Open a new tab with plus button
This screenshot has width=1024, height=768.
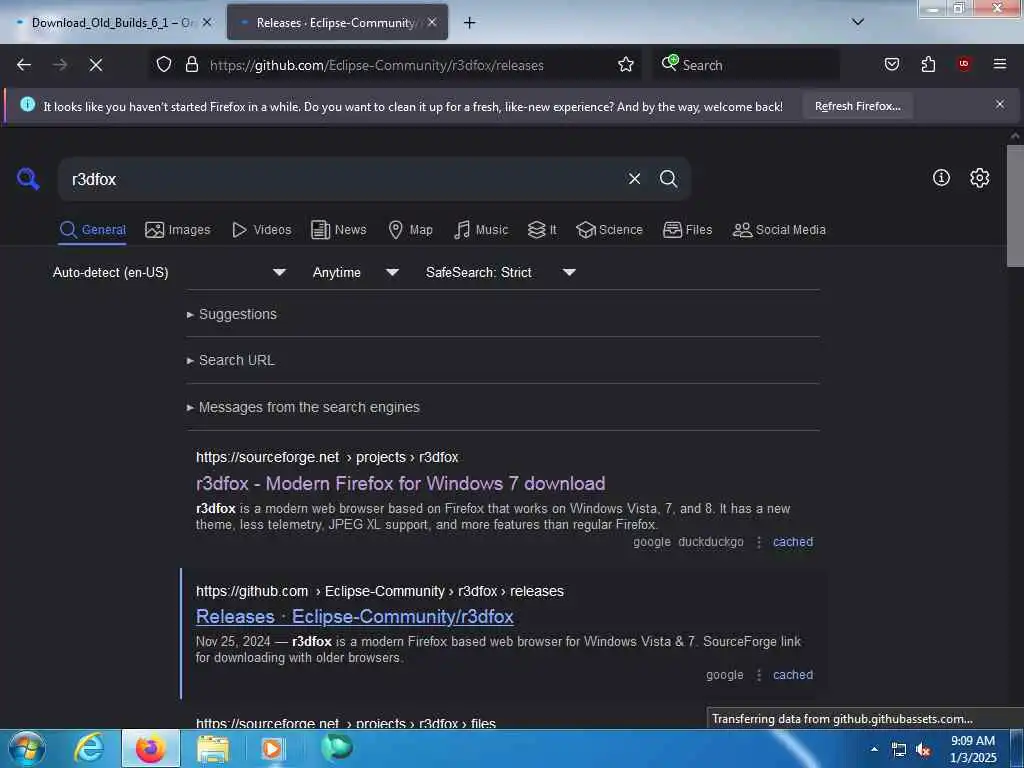[x=469, y=23]
